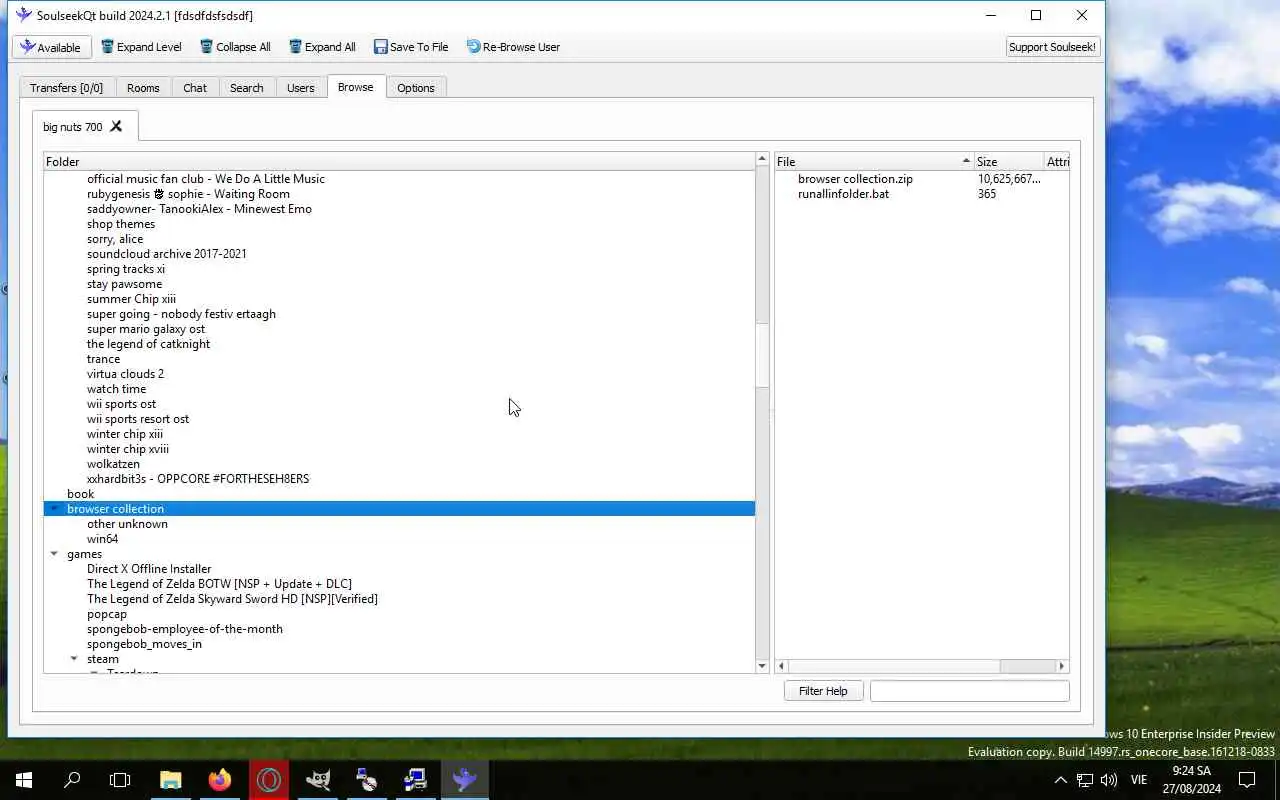Select virtua clouds 2 folder
1280x800 pixels.
(x=125, y=374)
